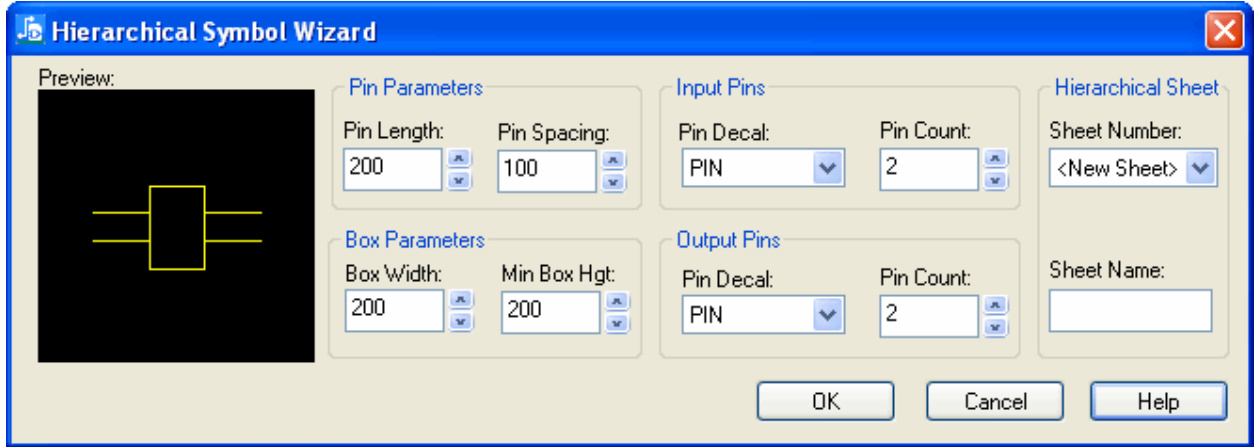The width and height of the screenshot is (1254, 447).
Task: Decrease Pin Spacing with down arrow
Action: [x=615, y=182]
